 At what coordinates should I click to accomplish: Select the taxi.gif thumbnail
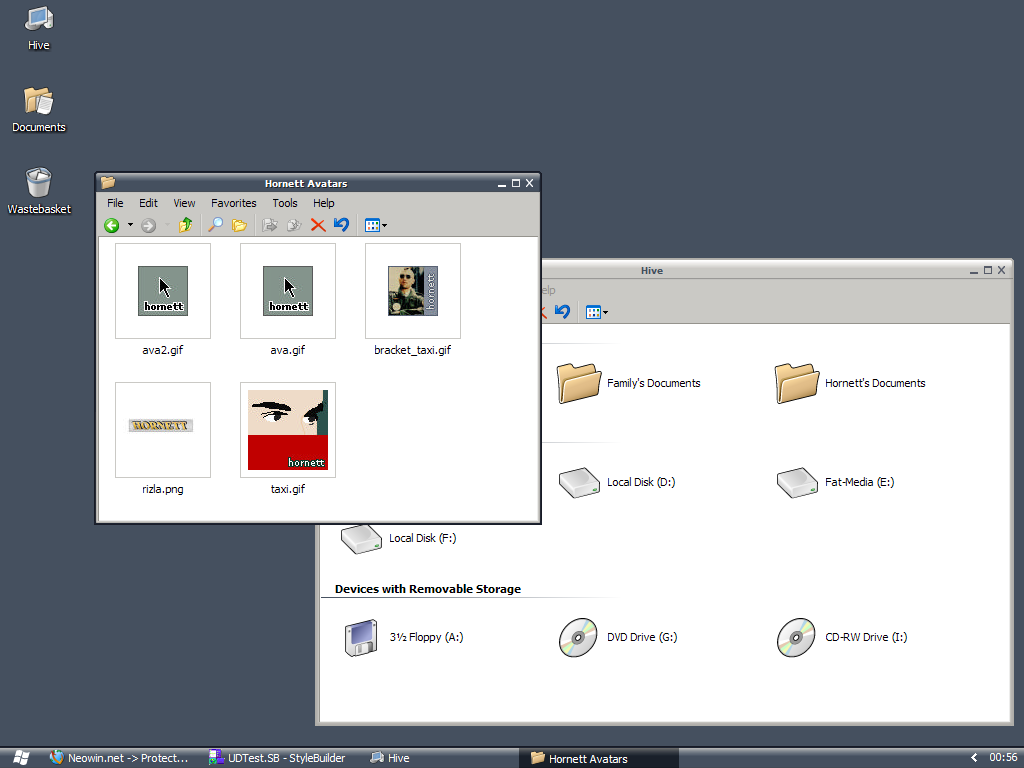(288, 430)
